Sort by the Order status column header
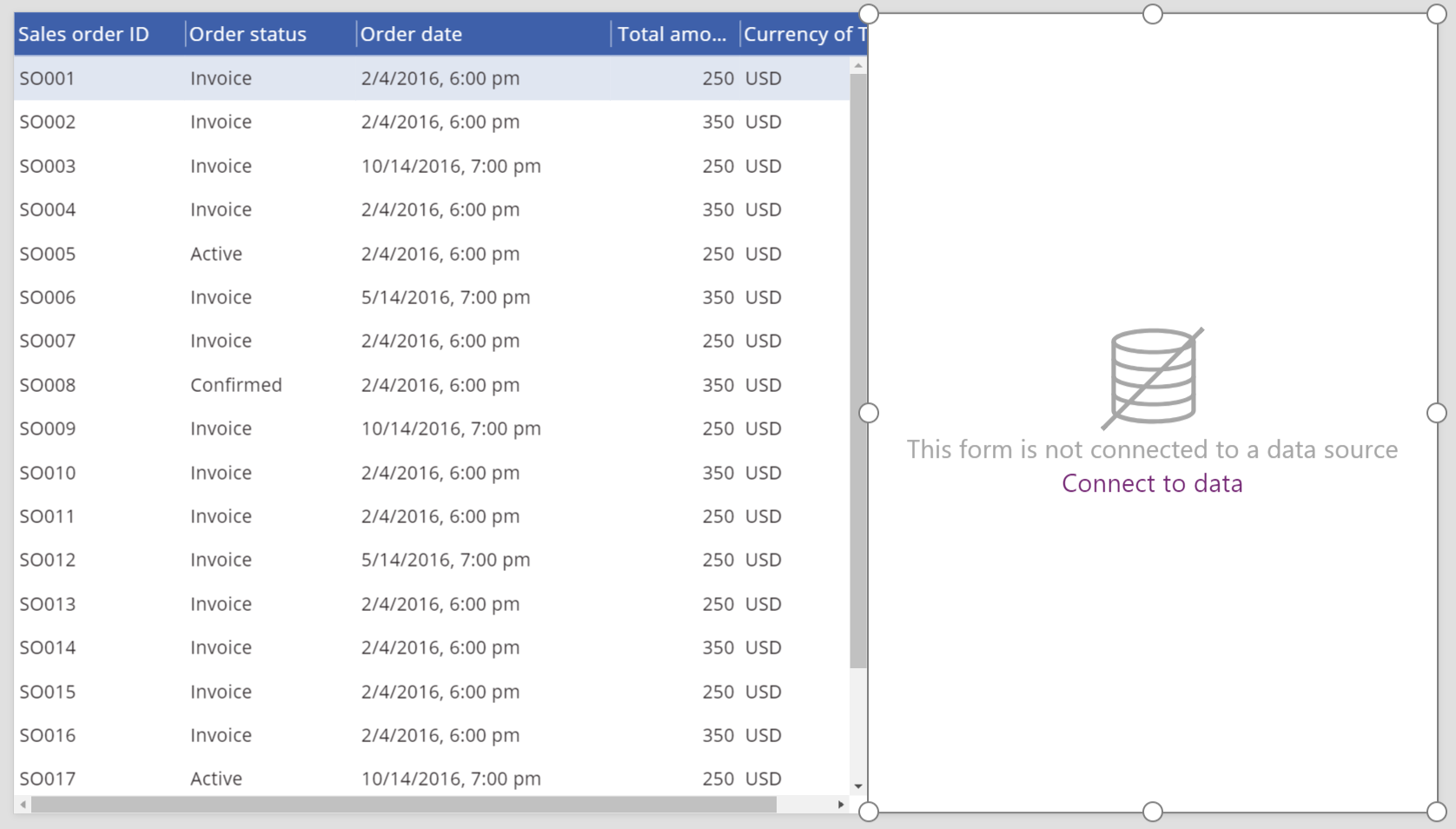Viewport: 1456px width, 829px height. pyautogui.click(x=248, y=34)
